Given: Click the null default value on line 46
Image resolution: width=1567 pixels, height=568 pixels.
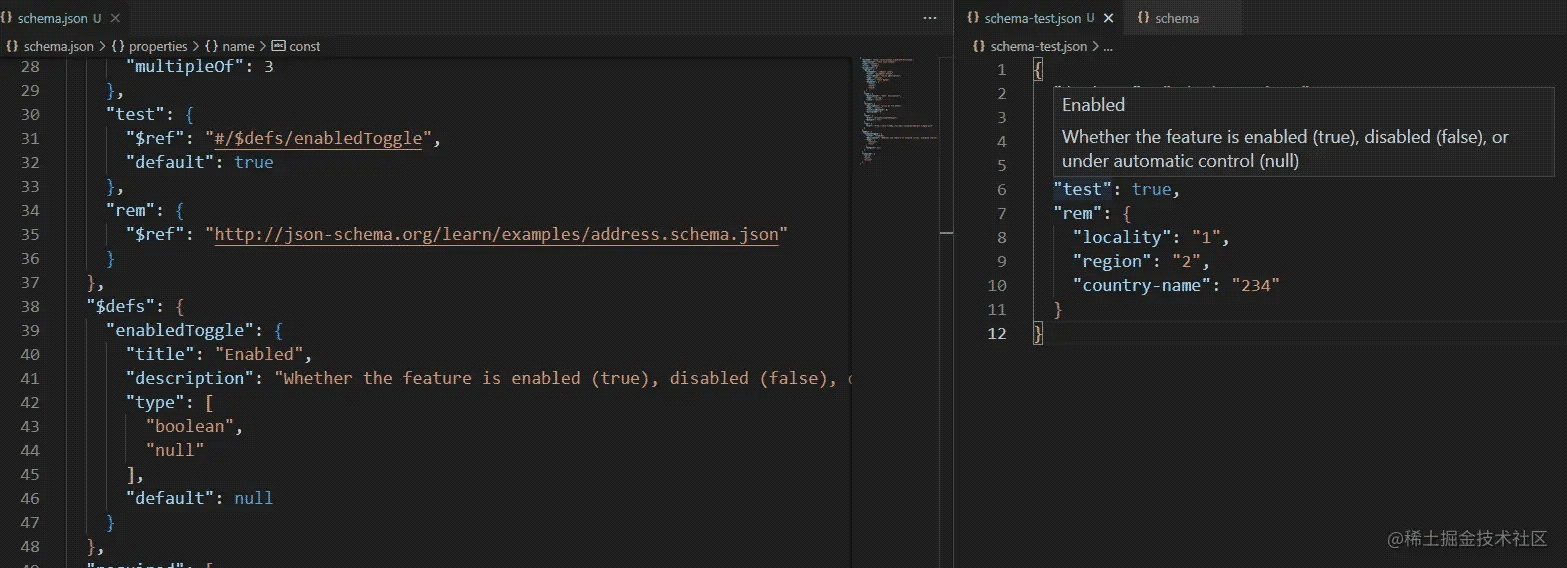Looking at the screenshot, I should [254, 499].
